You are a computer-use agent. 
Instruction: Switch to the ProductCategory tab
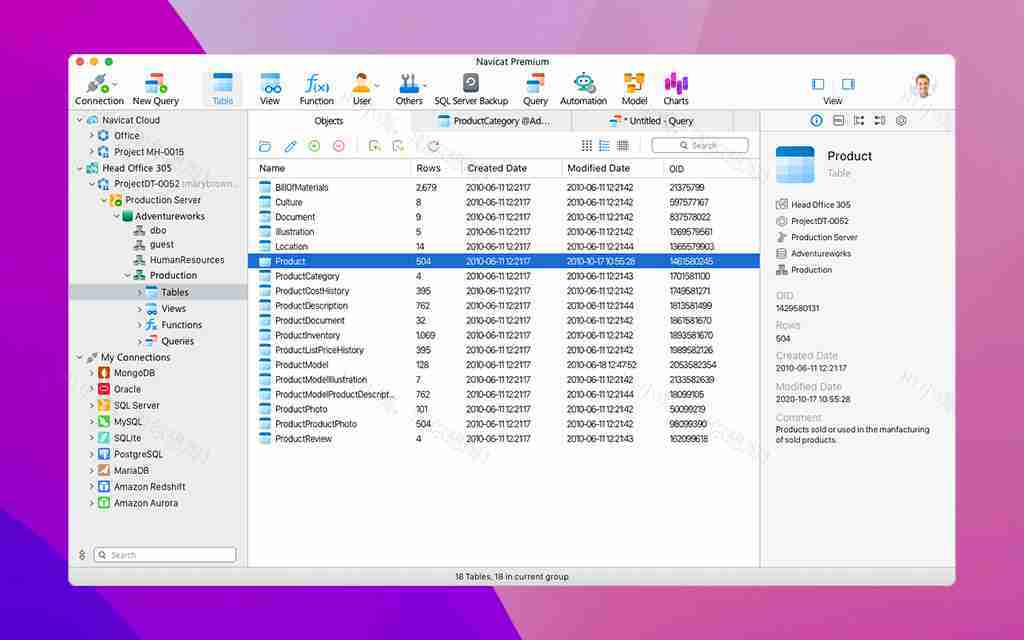click(x=496, y=120)
